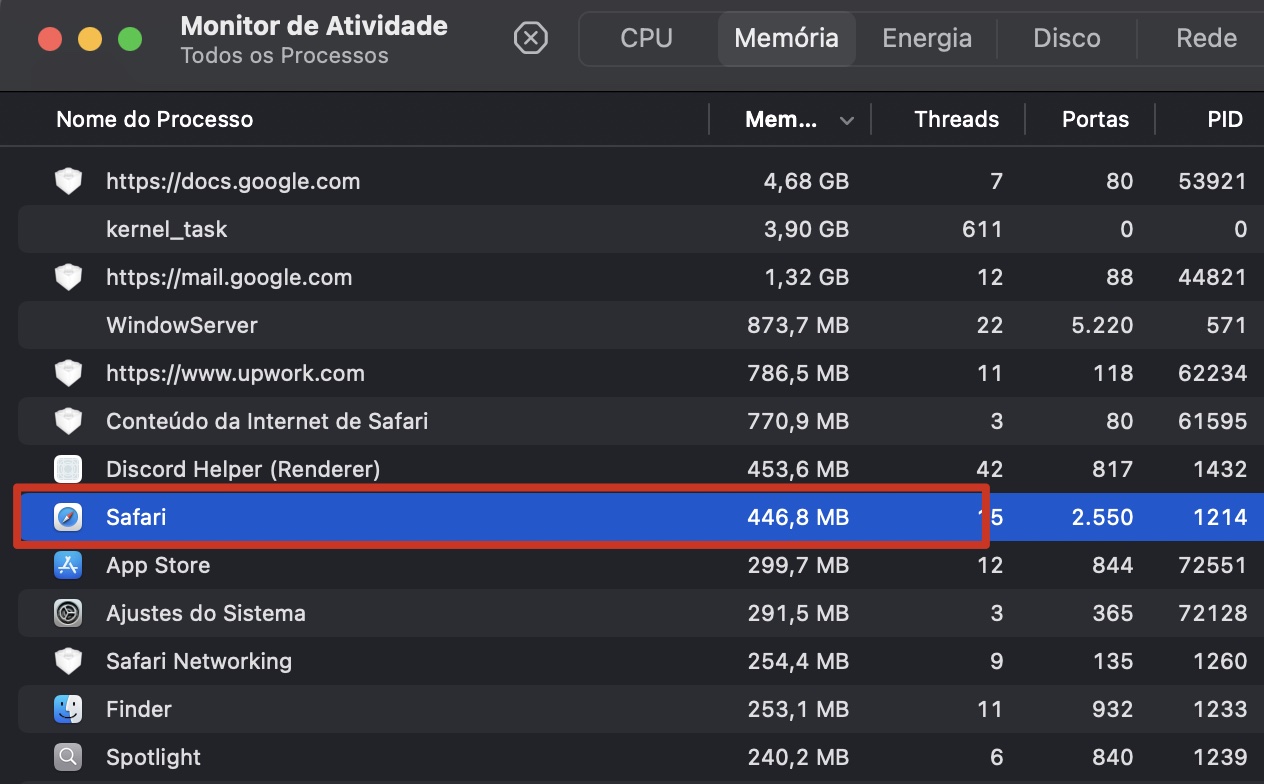Click the Ajustes do Sistema gear icon
Image resolution: width=1264 pixels, height=784 pixels.
pos(67,613)
